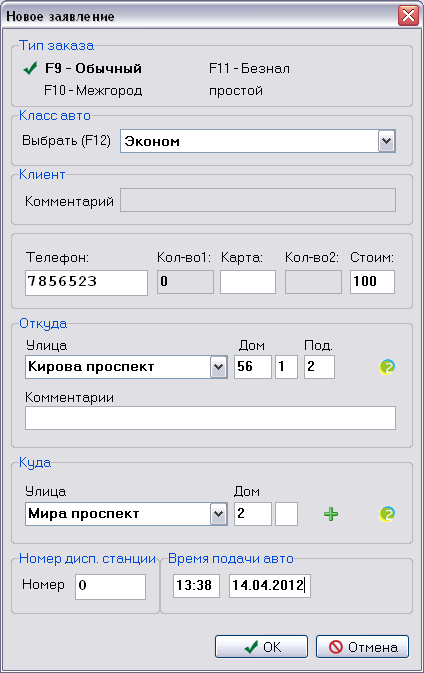Click the Новое заявление title text
This screenshot has height=673, width=424.
(61, 16)
